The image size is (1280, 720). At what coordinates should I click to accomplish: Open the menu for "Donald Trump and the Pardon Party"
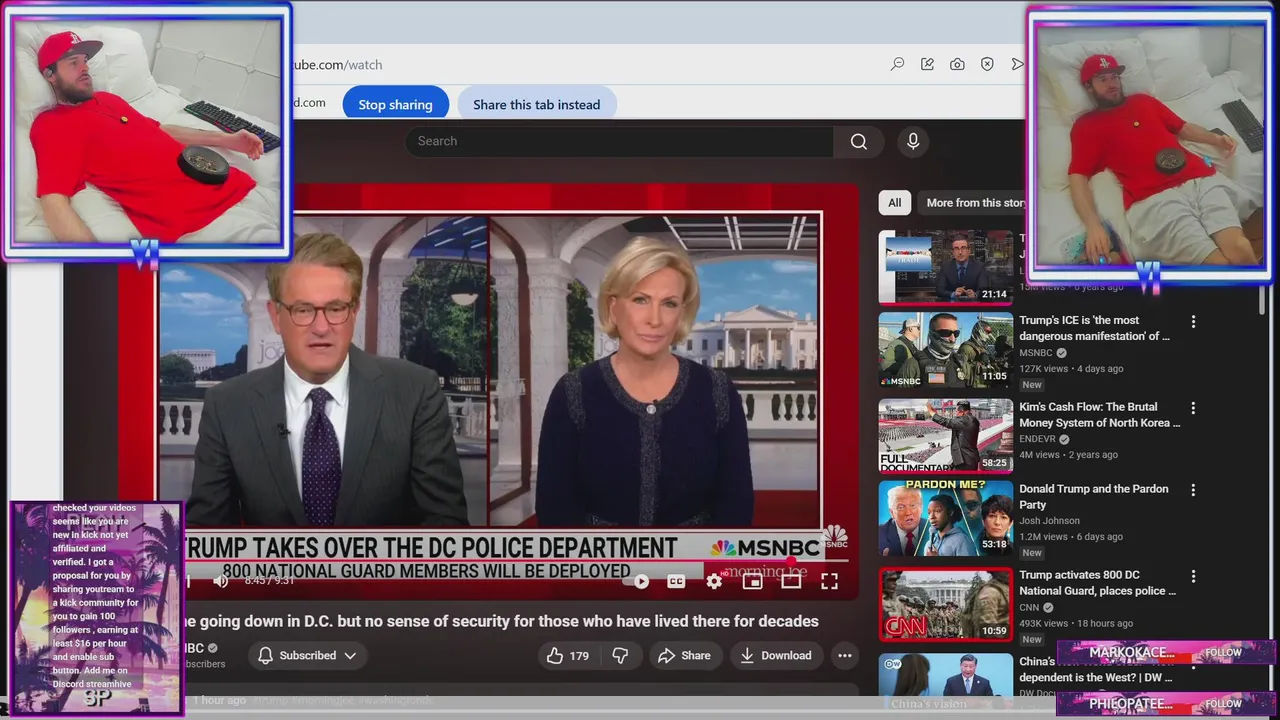pyautogui.click(x=1193, y=490)
